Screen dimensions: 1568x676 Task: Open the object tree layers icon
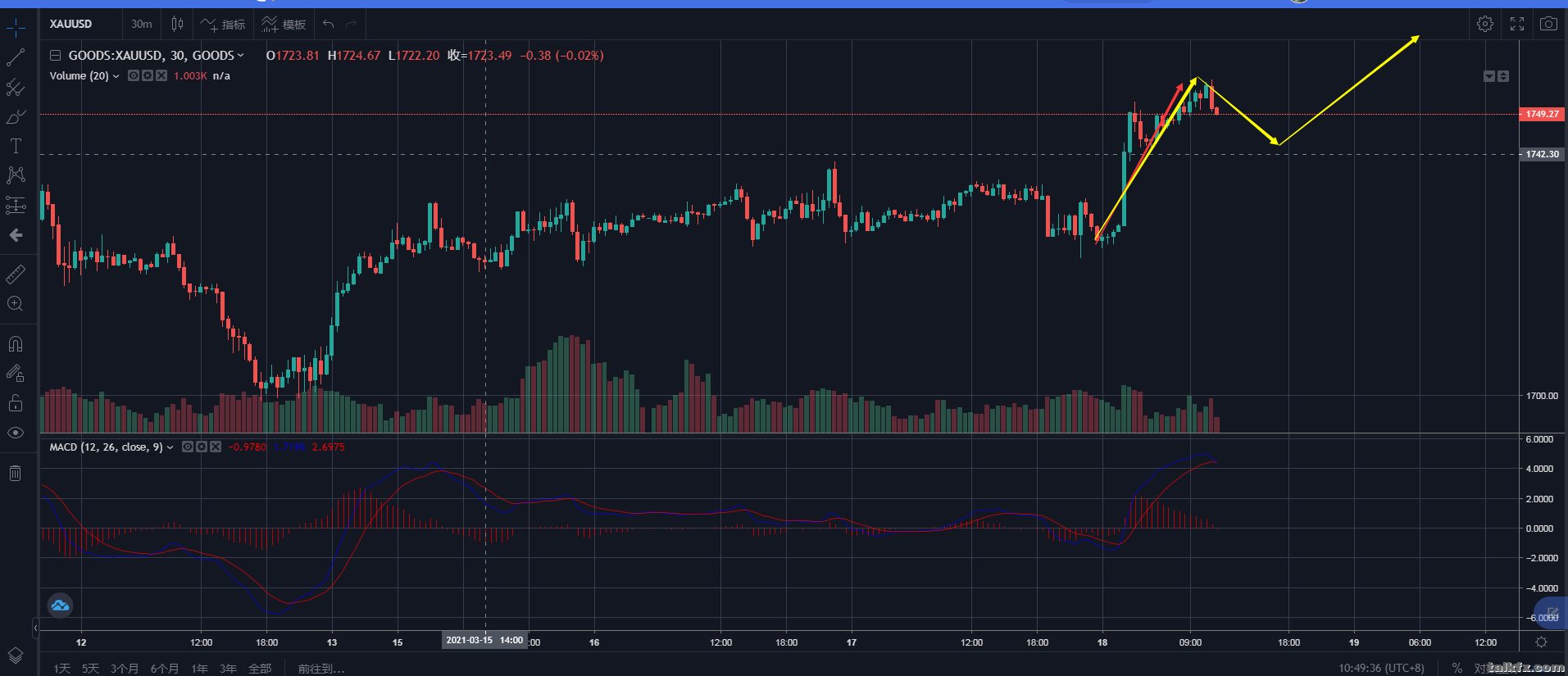(16, 656)
